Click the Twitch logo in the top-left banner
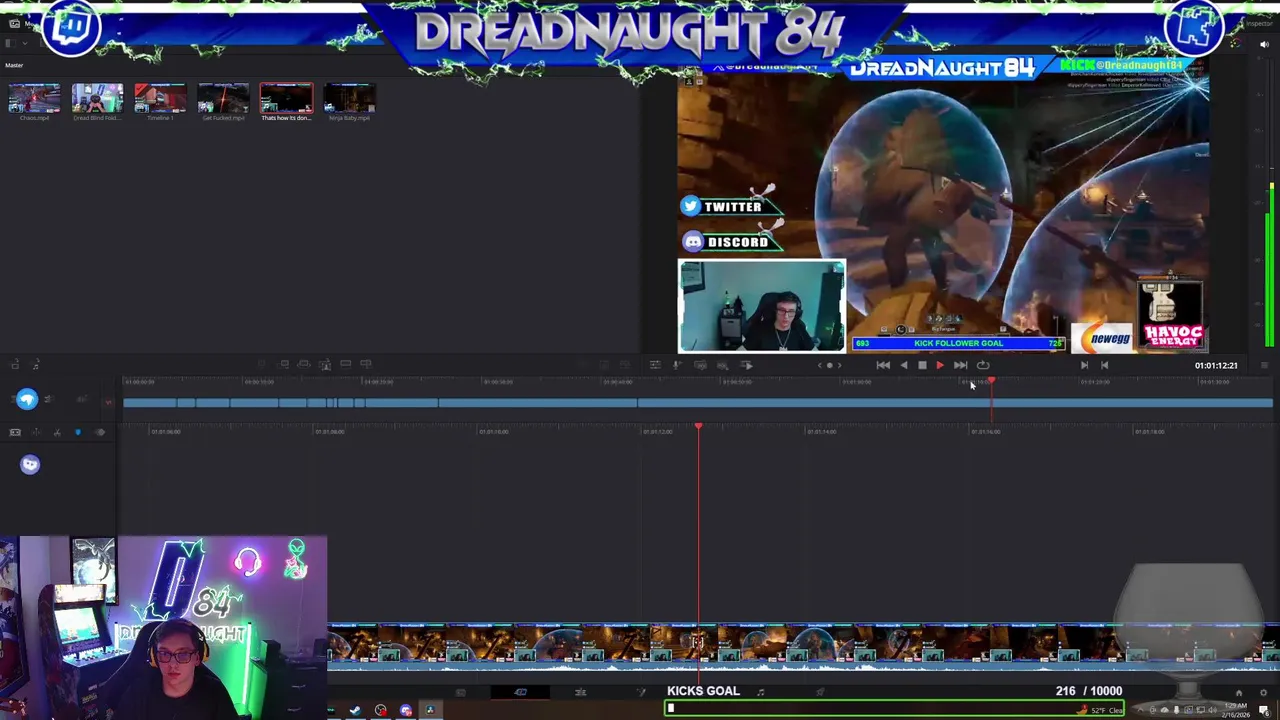 click(72, 26)
